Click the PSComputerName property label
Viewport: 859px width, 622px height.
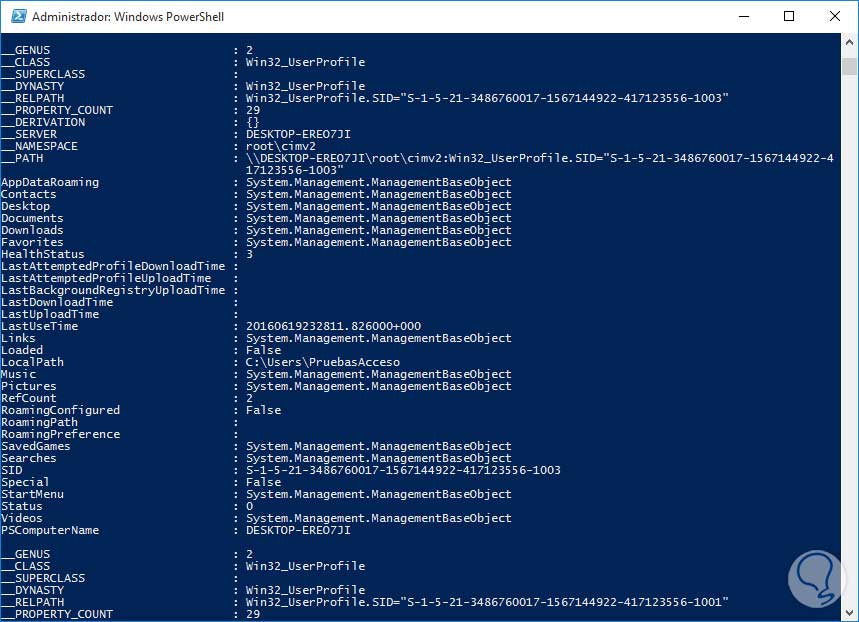click(50, 530)
